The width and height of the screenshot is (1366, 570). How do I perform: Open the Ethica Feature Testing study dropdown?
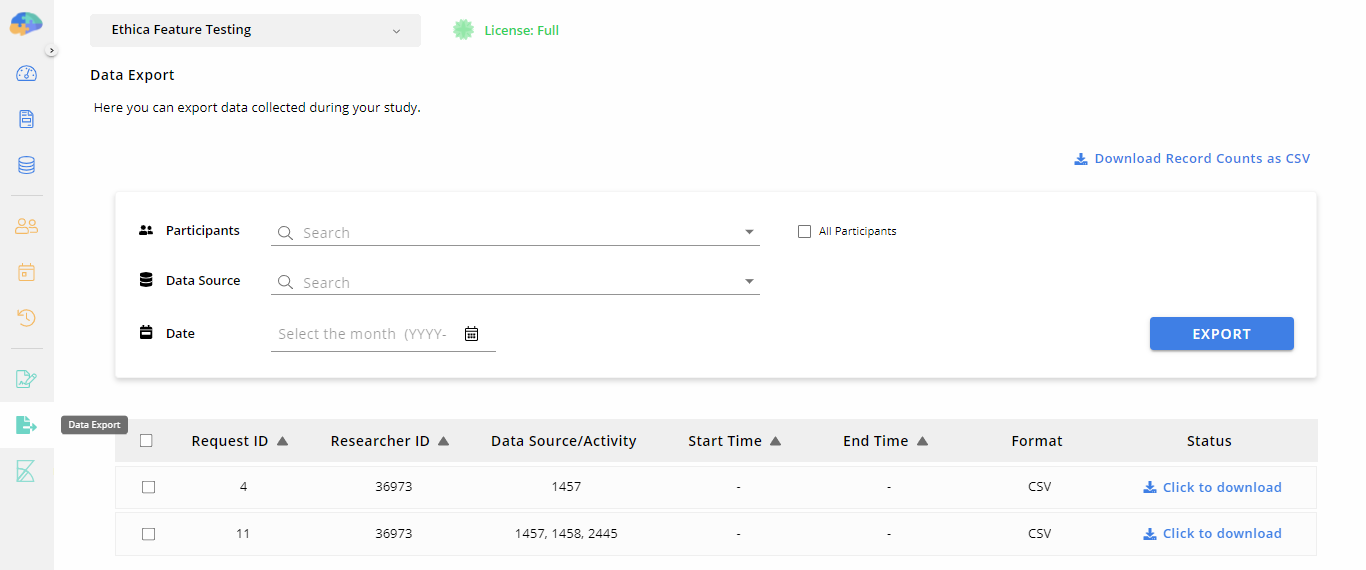click(255, 30)
